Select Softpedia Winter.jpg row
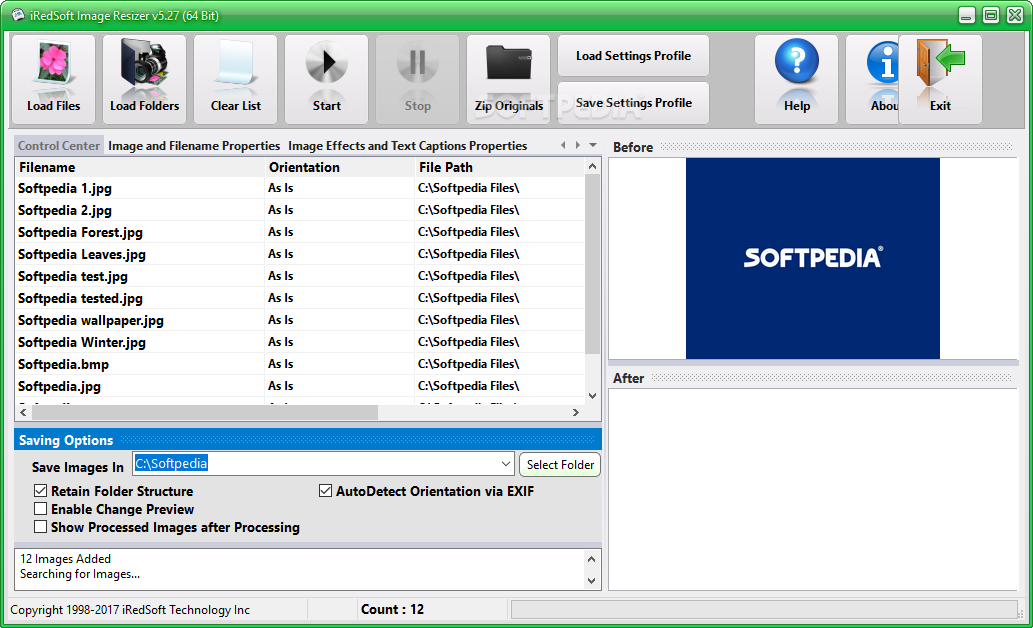 299,342
